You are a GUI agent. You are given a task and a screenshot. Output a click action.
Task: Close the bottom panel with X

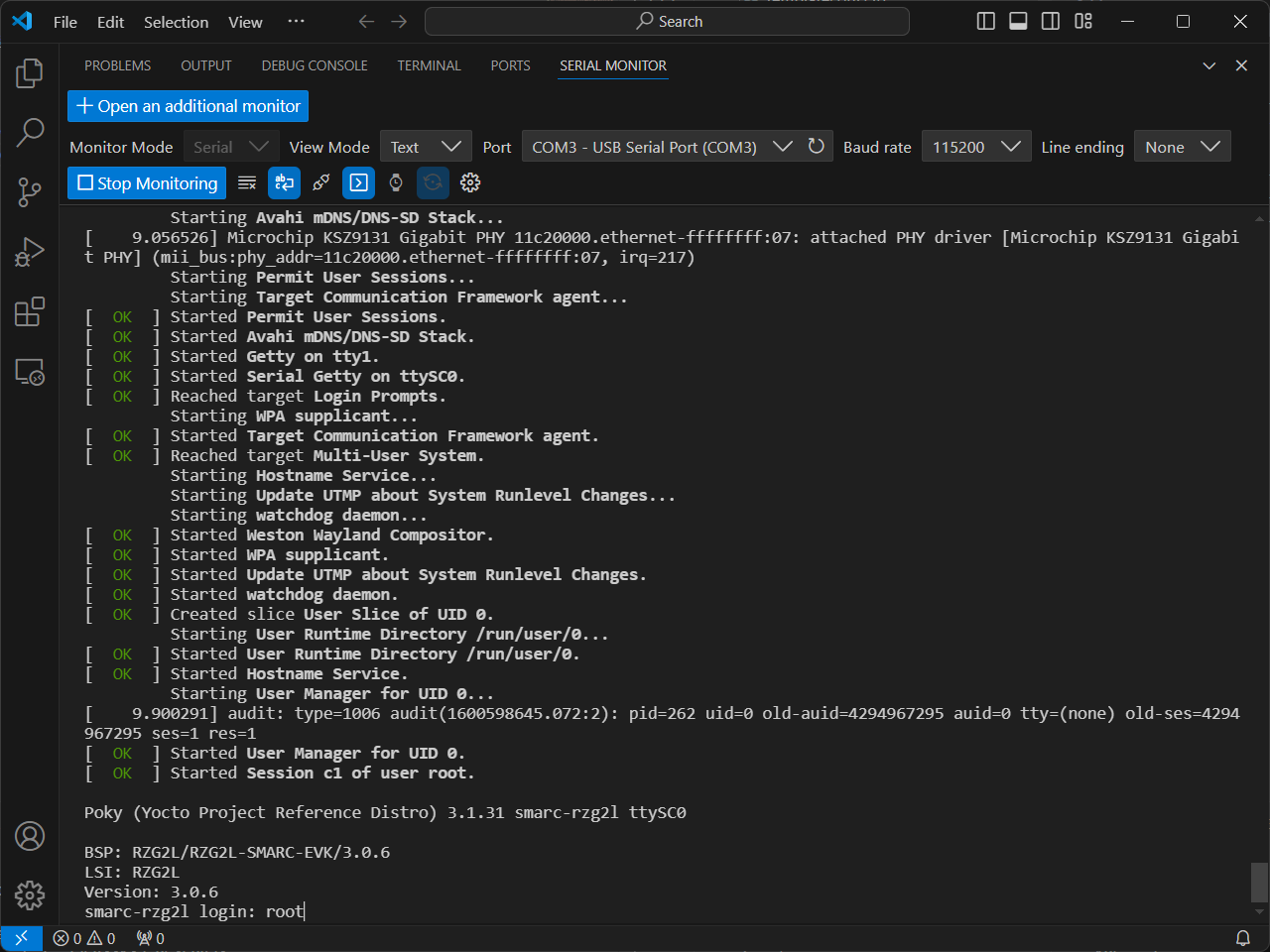coord(1241,65)
